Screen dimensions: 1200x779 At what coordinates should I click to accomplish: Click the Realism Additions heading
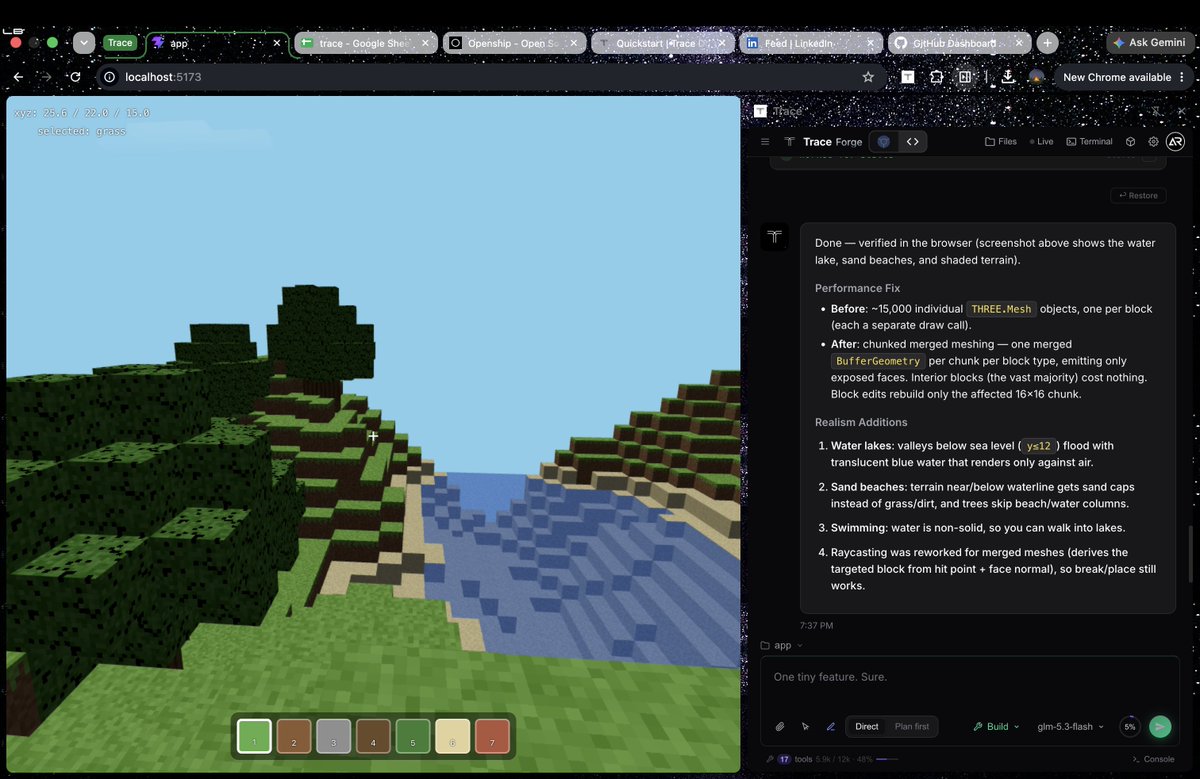861,422
